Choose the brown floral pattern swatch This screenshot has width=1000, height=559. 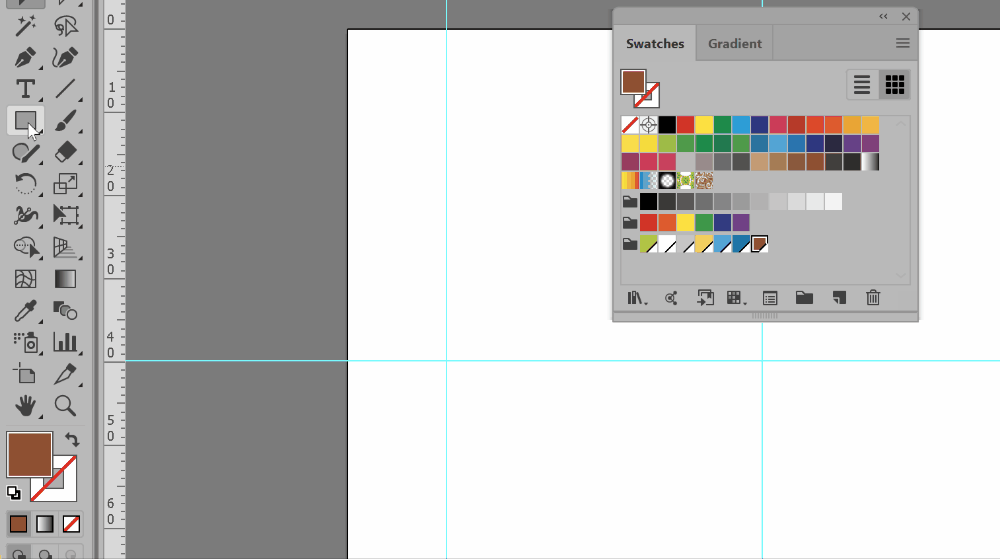[704, 180]
